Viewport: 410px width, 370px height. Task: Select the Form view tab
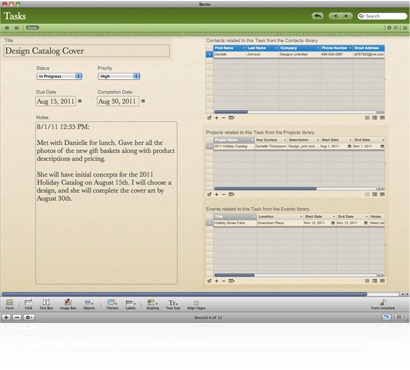pyautogui.click(x=32, y=28)
